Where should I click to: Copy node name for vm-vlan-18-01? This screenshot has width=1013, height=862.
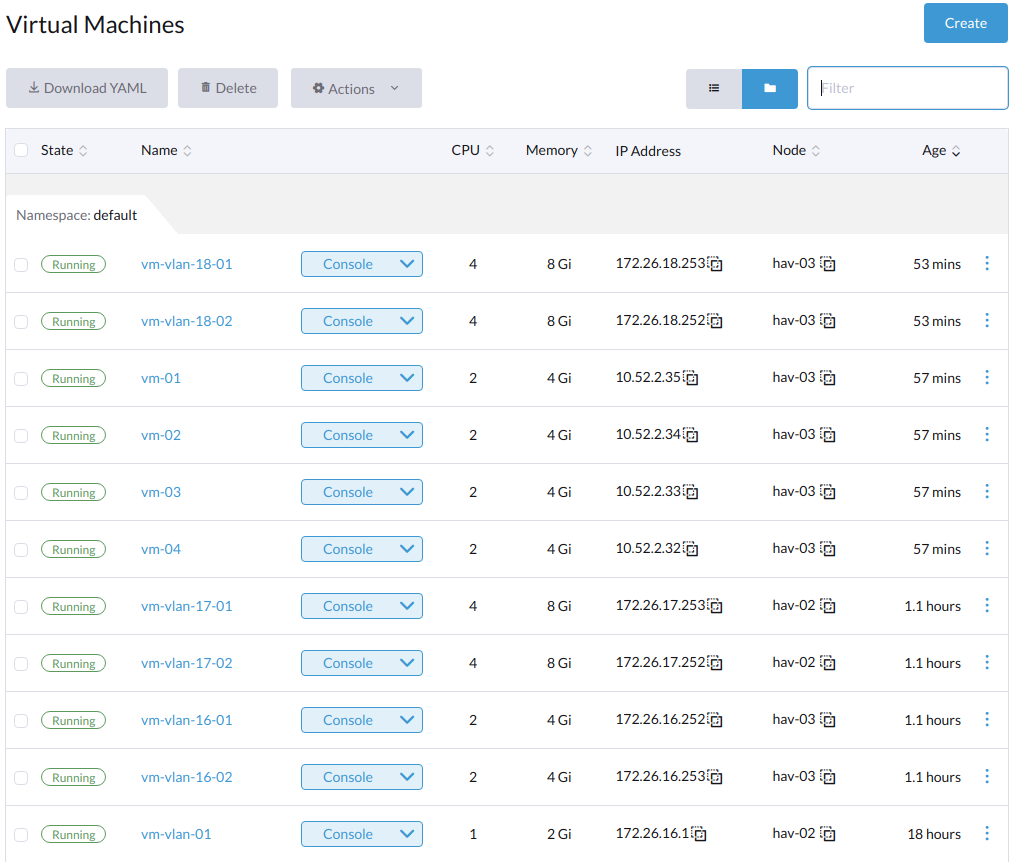828,264
